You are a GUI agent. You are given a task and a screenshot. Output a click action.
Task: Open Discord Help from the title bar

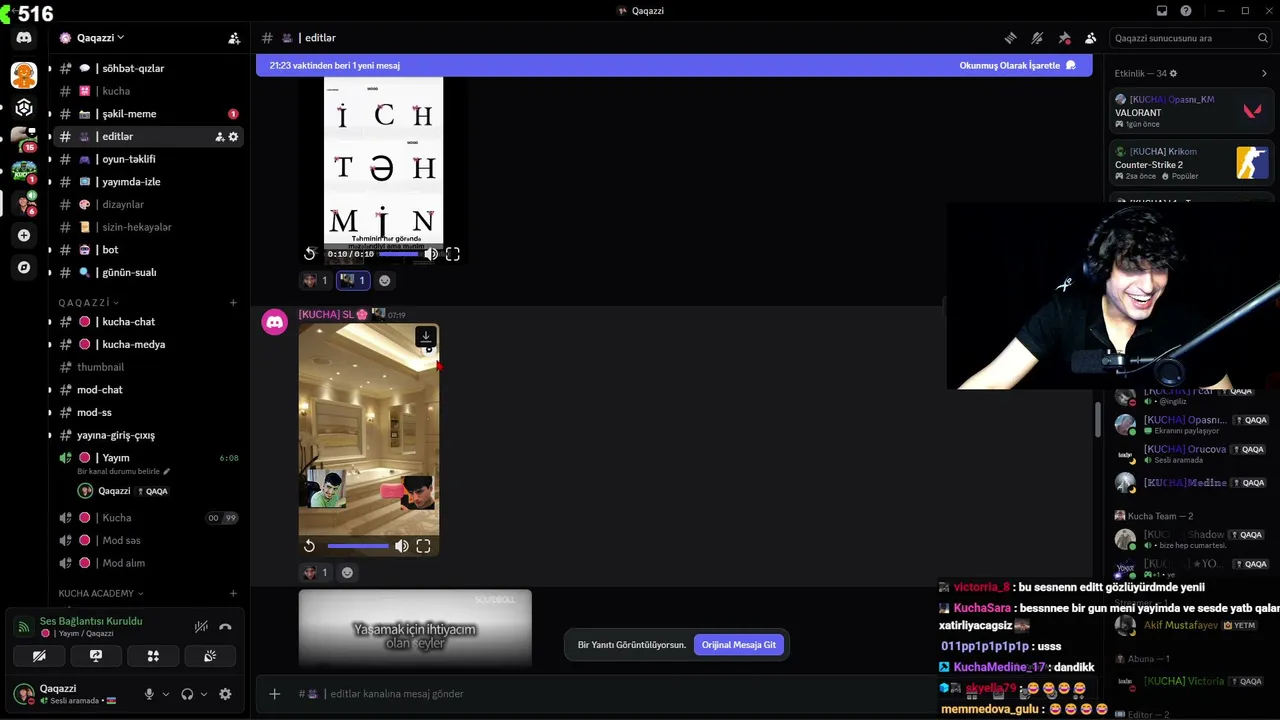tap(1186, 11)
